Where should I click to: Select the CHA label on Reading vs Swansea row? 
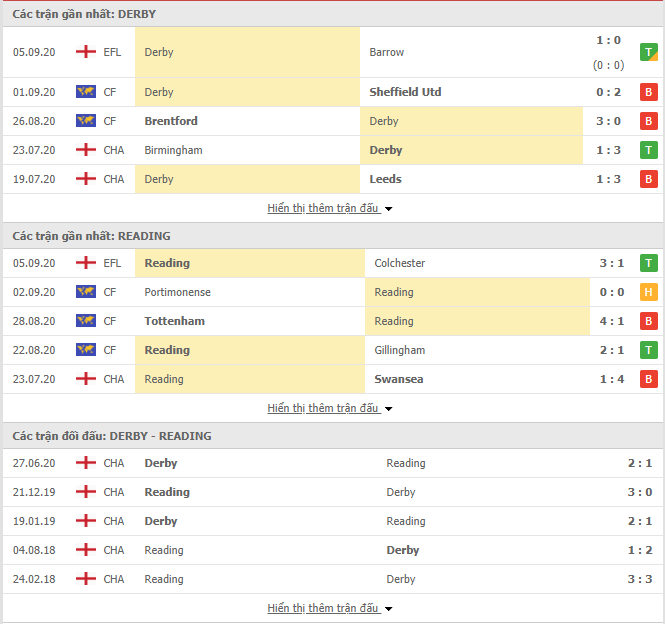point(114,379)
